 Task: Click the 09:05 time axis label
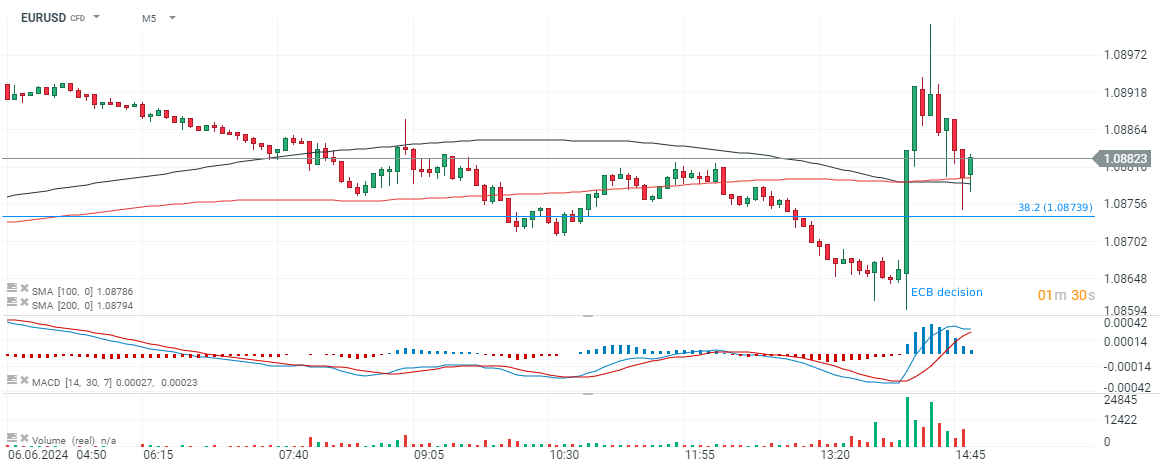(429, 453)
